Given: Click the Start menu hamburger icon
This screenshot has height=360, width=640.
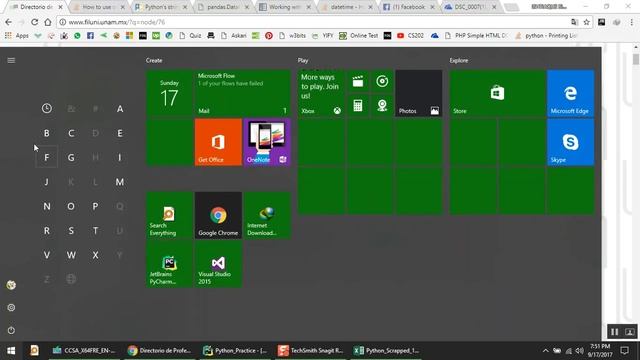Looking at the screenshot, I should coord(11,60).
